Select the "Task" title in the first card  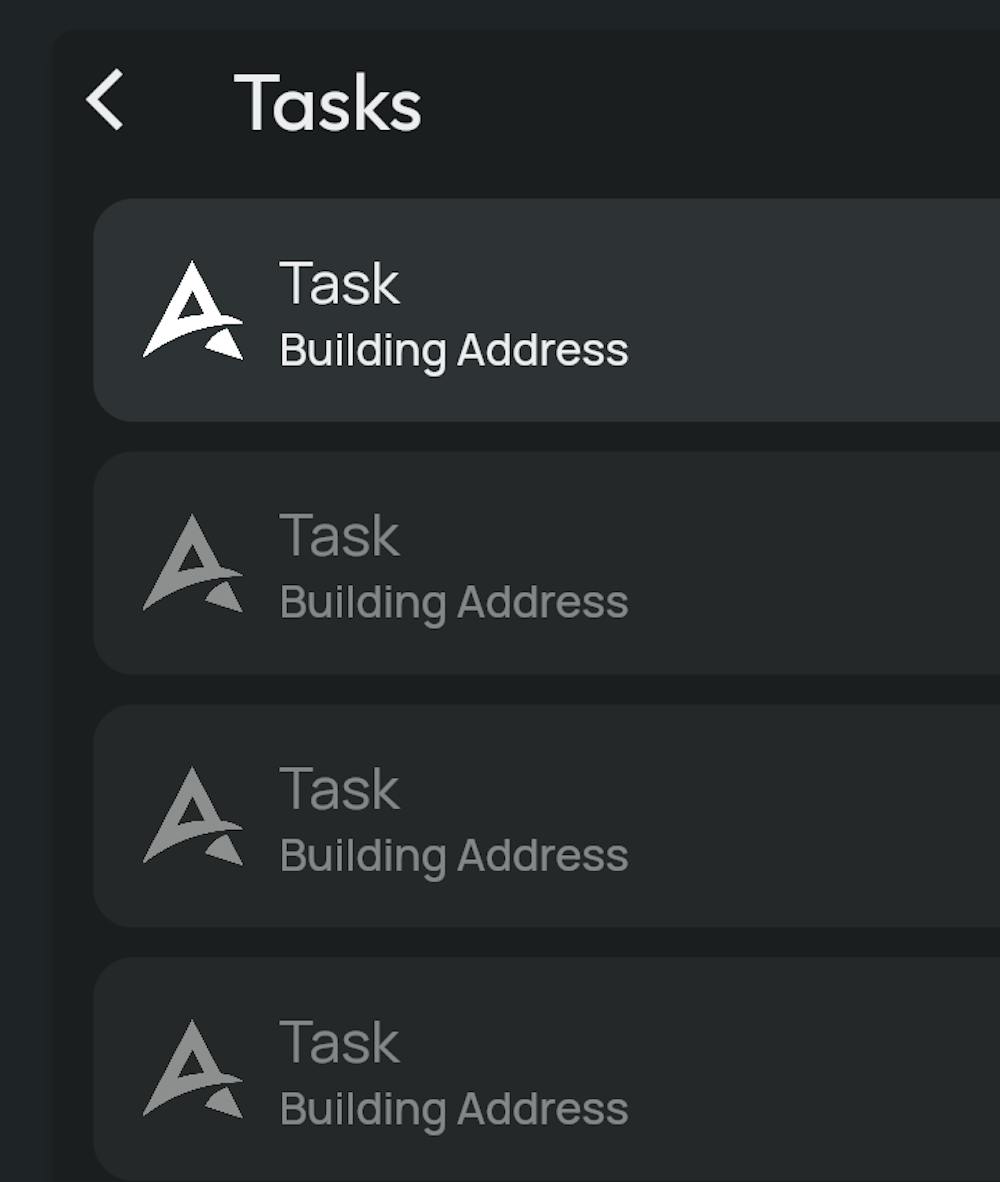coord(340,284)
